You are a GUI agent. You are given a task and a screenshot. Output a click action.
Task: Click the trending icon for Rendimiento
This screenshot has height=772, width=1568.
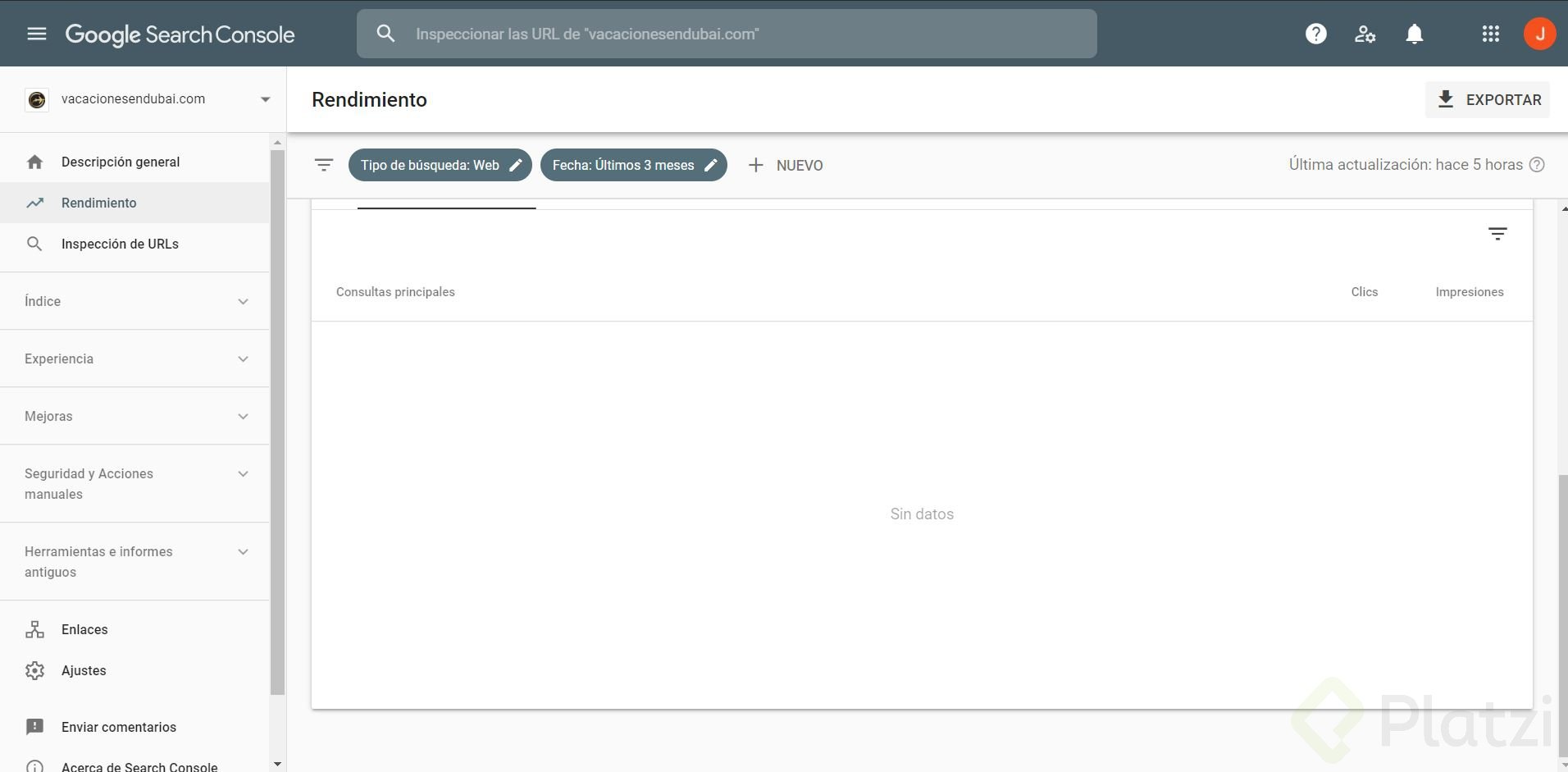[x=34, y=203]
